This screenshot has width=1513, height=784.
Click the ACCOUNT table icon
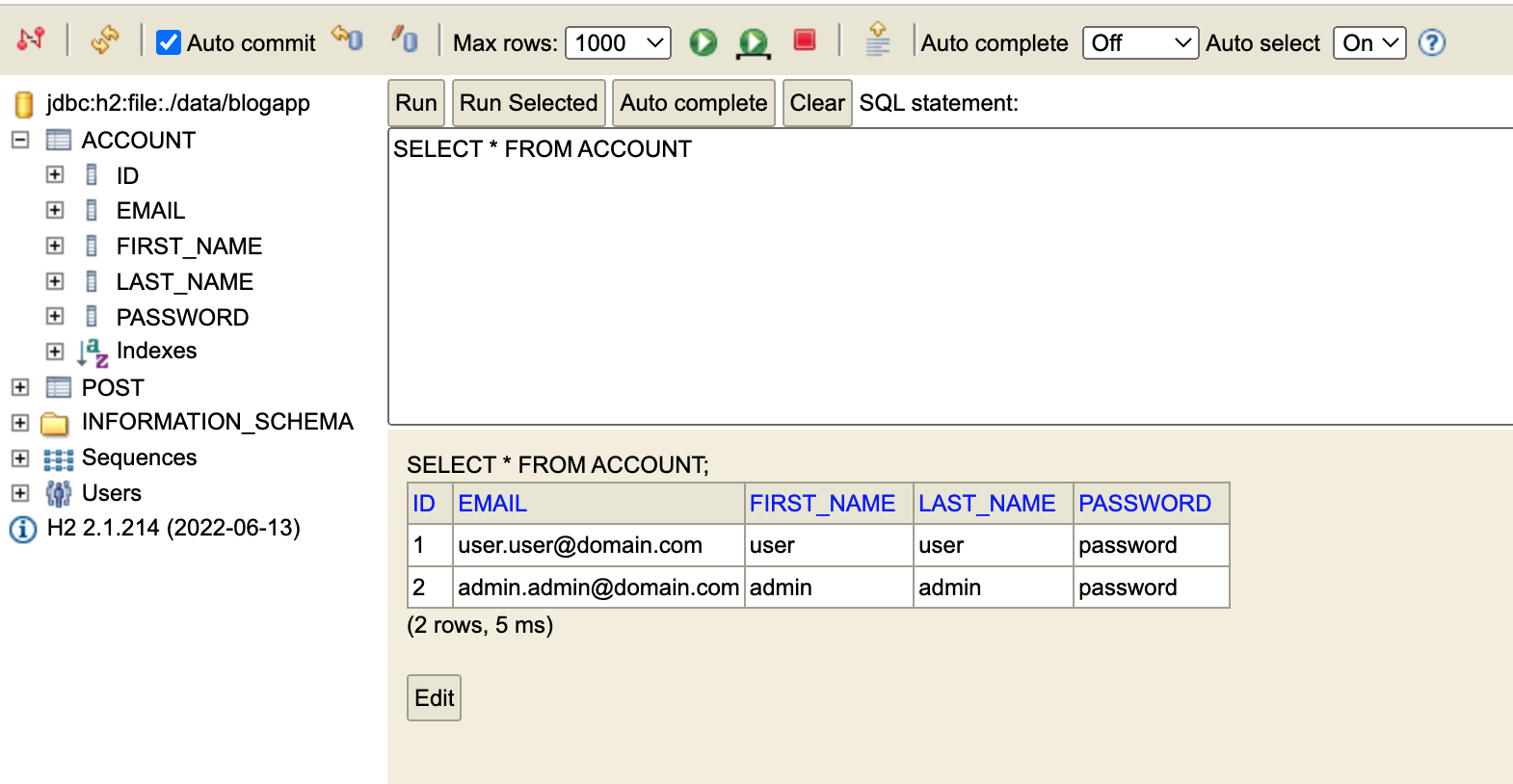click(x=59, y=141)
